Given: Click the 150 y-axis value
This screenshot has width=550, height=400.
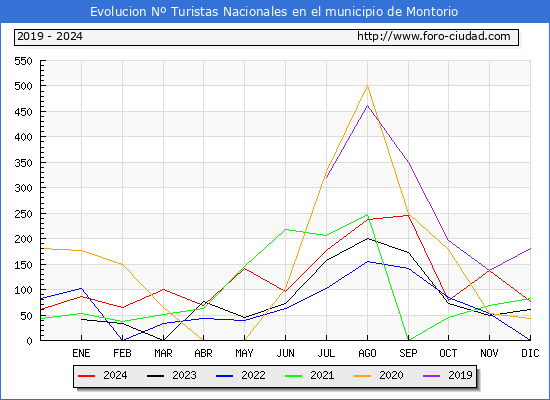Looking at the screenshot, I should coord(24,265).
